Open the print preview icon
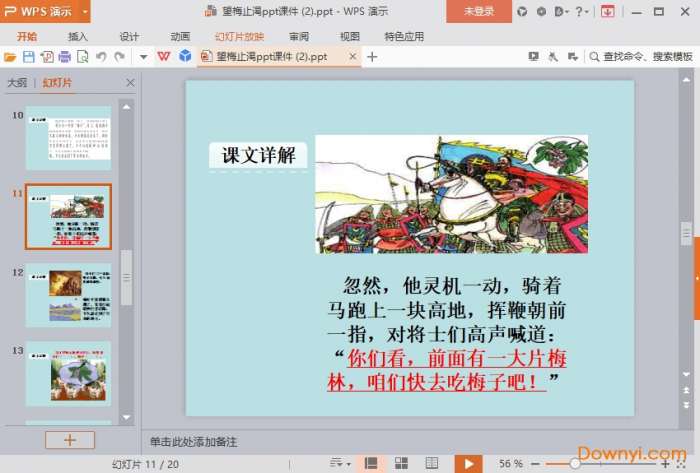This screenshot has height=473, width=700. click(83, 57)
